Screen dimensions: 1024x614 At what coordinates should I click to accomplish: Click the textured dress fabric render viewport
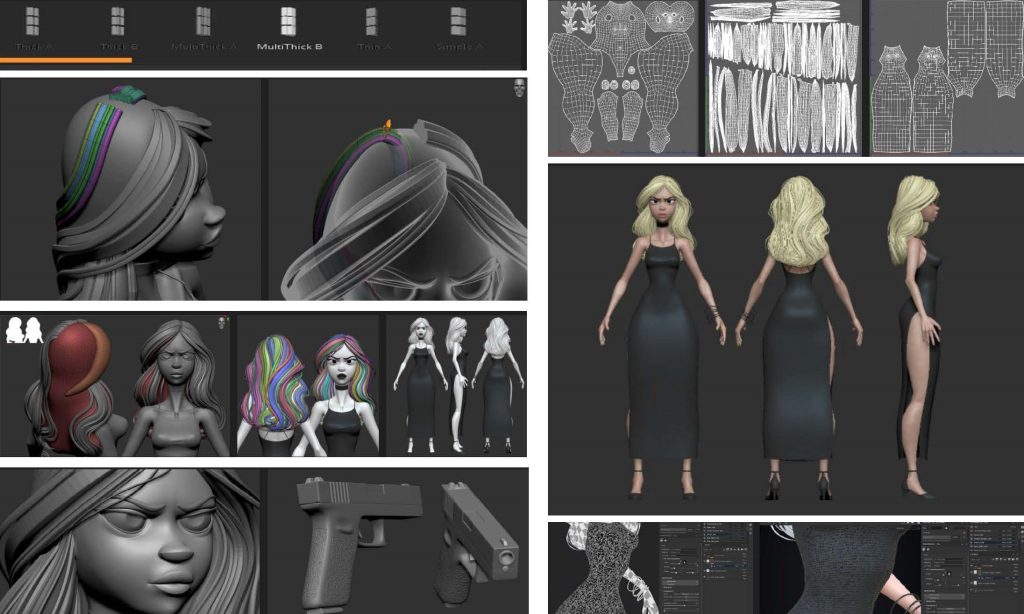click(x=838, y=568)
